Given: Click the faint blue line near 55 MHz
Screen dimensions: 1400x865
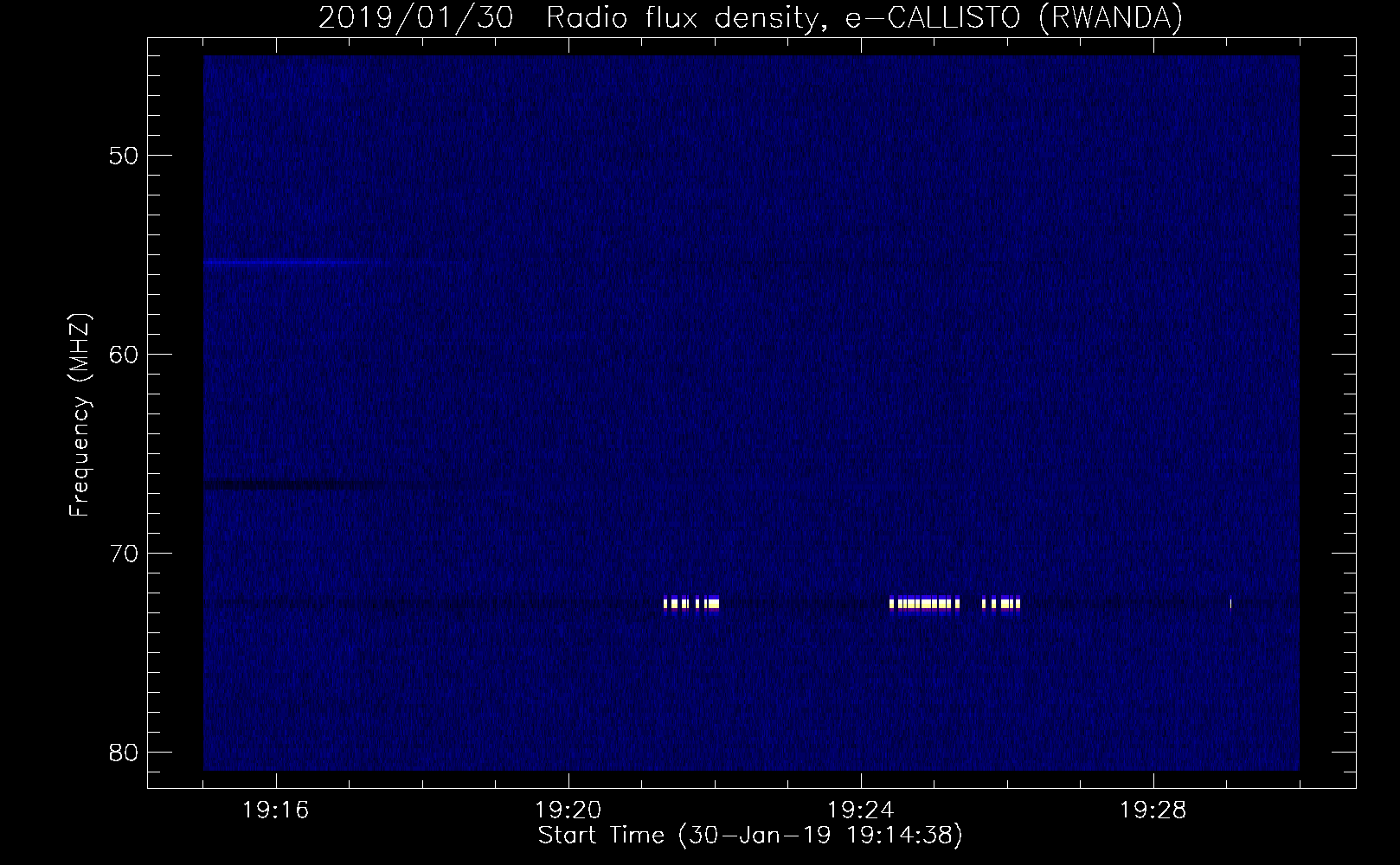Looking at the screenshot, I should click(292, 261).
